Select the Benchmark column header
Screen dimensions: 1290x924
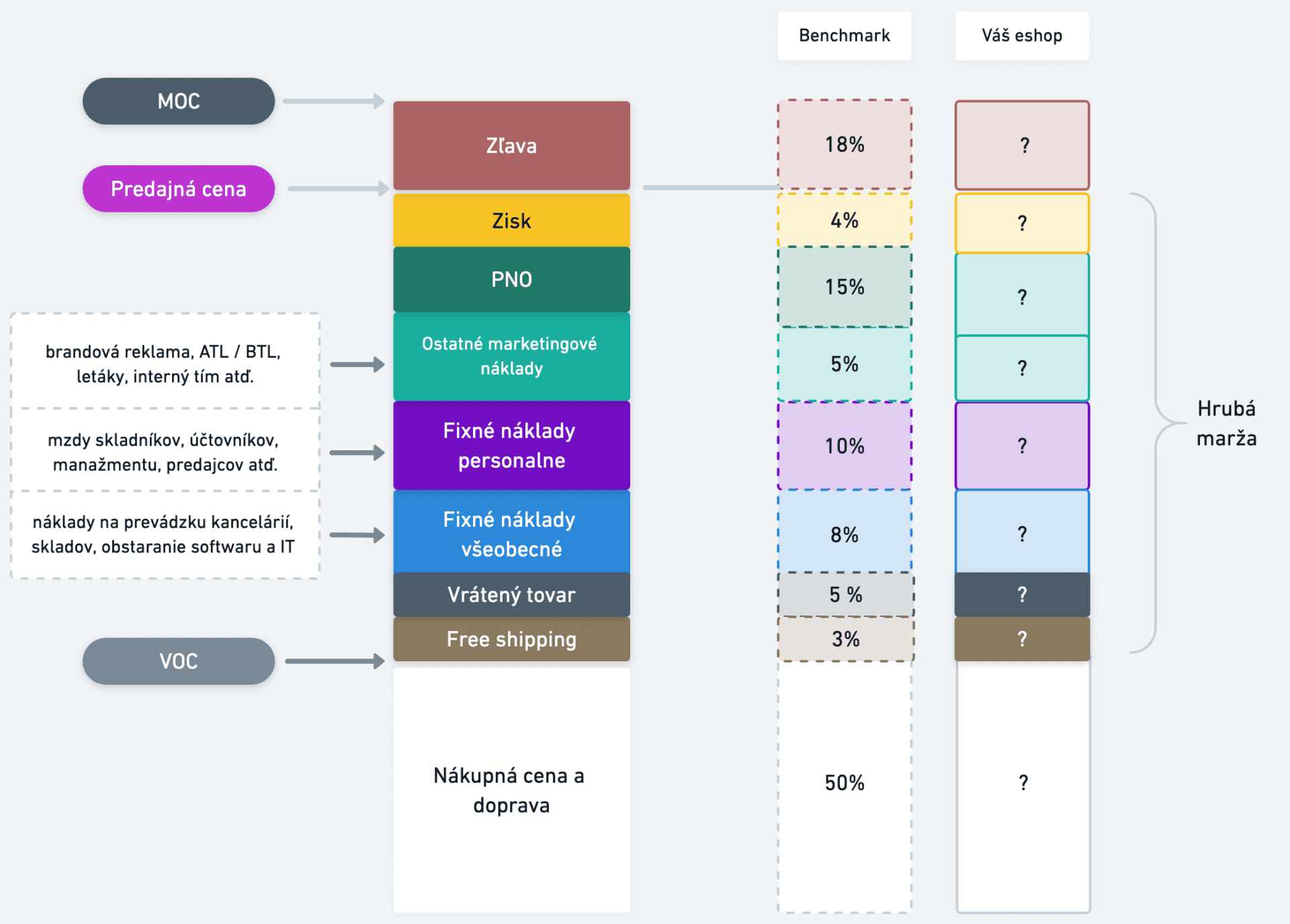pos(845,36)
